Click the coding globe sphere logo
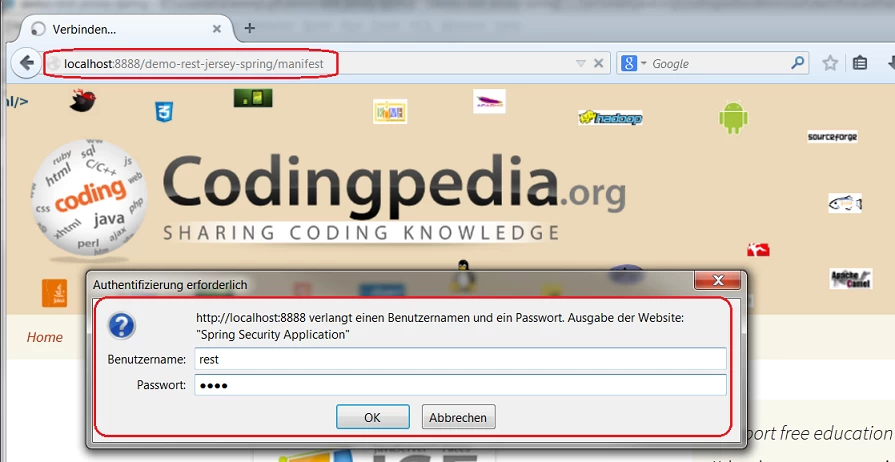The height and width of the screenshot is (462, 895). [x=88, y=197]
